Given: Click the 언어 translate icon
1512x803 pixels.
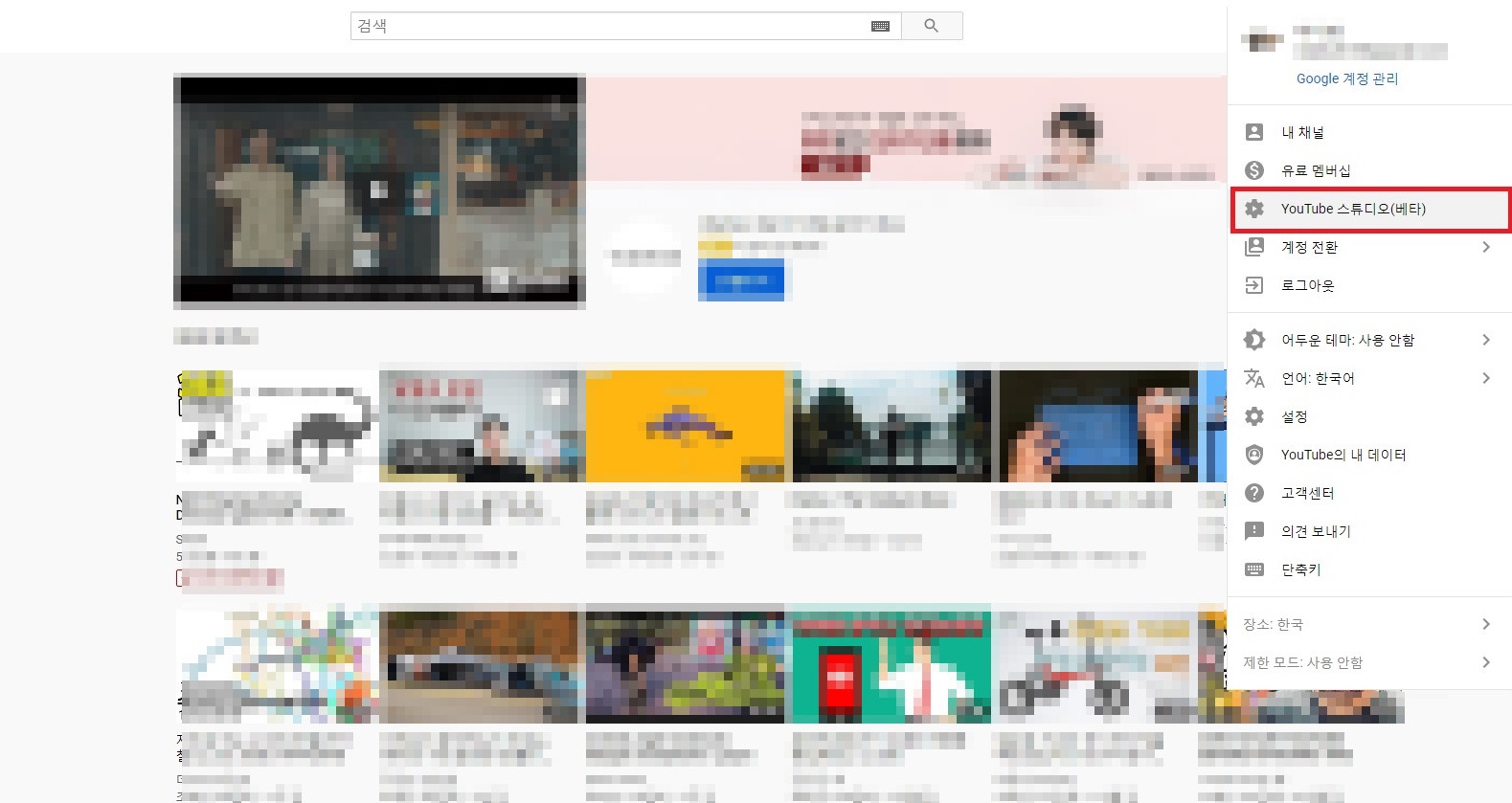Looking at the screenshot, I should coord(1253,378).
